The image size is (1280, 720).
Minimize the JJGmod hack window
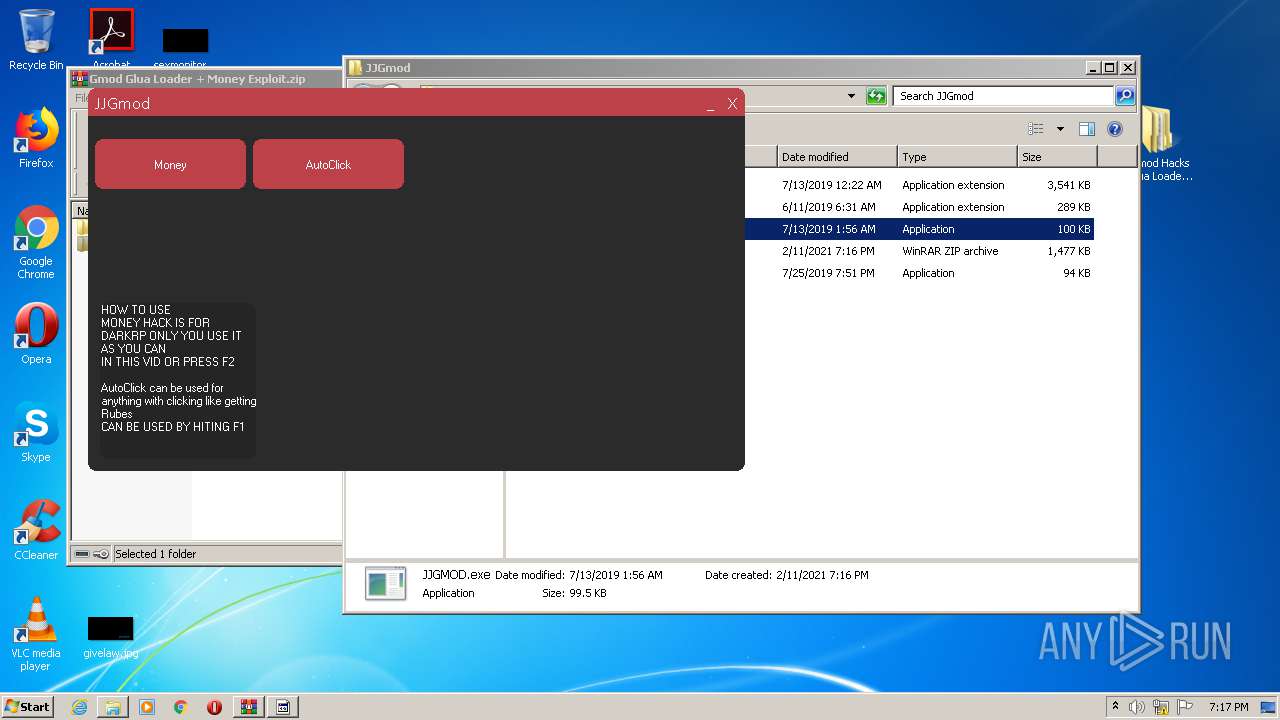[710, 104]
